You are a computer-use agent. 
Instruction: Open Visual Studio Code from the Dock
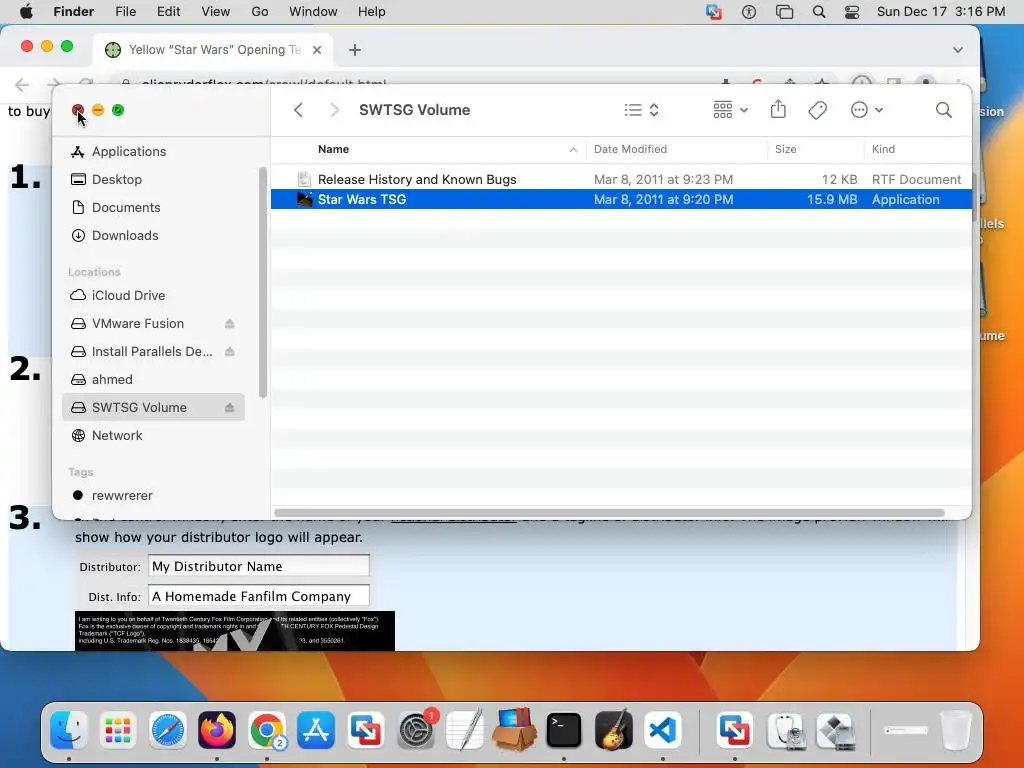663,729
